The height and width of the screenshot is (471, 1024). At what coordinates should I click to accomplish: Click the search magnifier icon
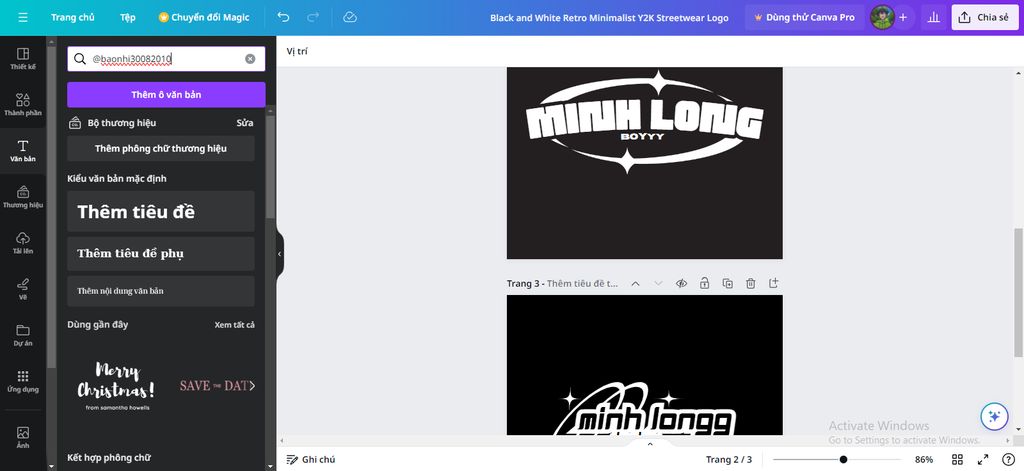[80, 59]
